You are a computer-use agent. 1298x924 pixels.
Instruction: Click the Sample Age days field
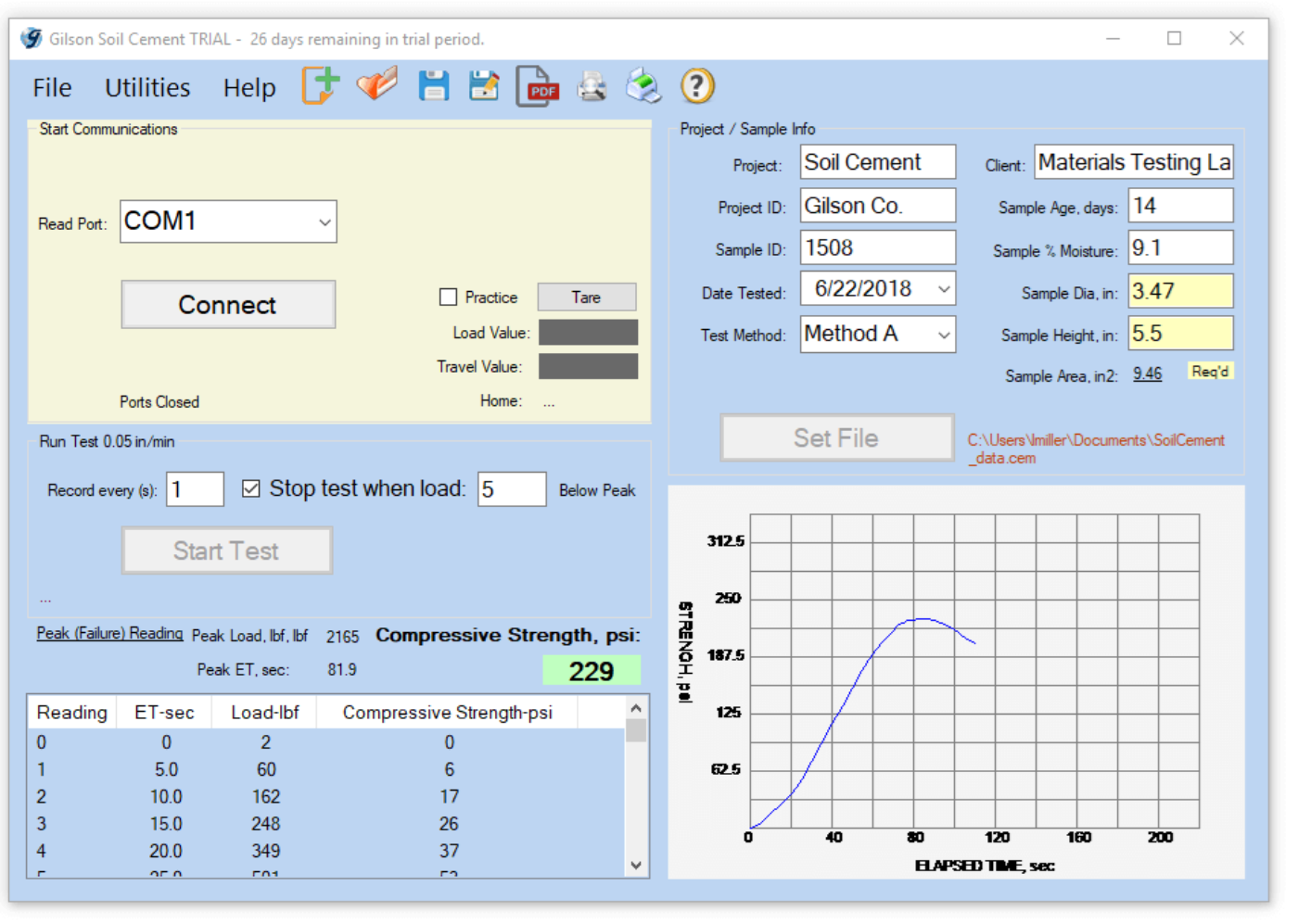(1180, 205)
